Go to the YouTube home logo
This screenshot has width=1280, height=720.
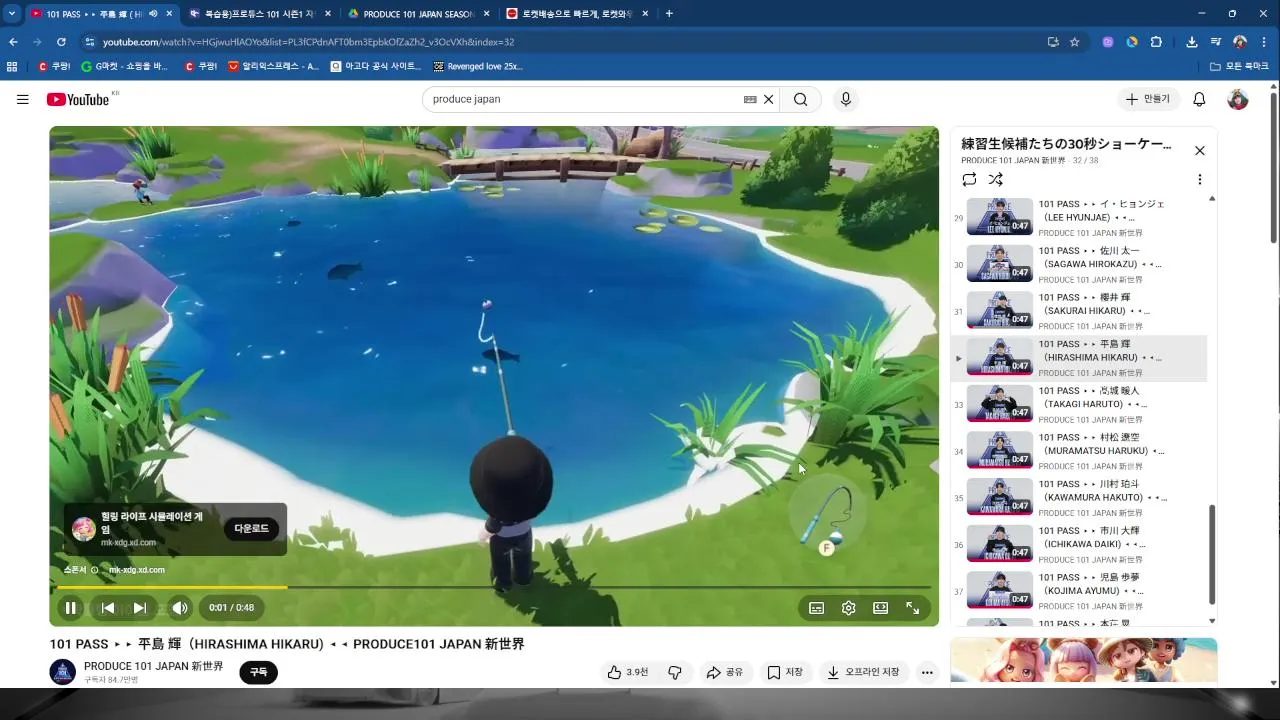78,99
